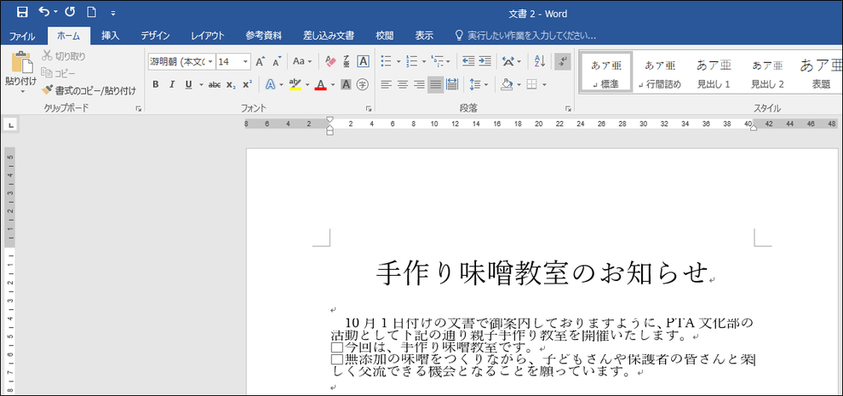This screenshot has width=843, height=396.
Task: Toggle bold formatting
Action: tap(155, 84)
